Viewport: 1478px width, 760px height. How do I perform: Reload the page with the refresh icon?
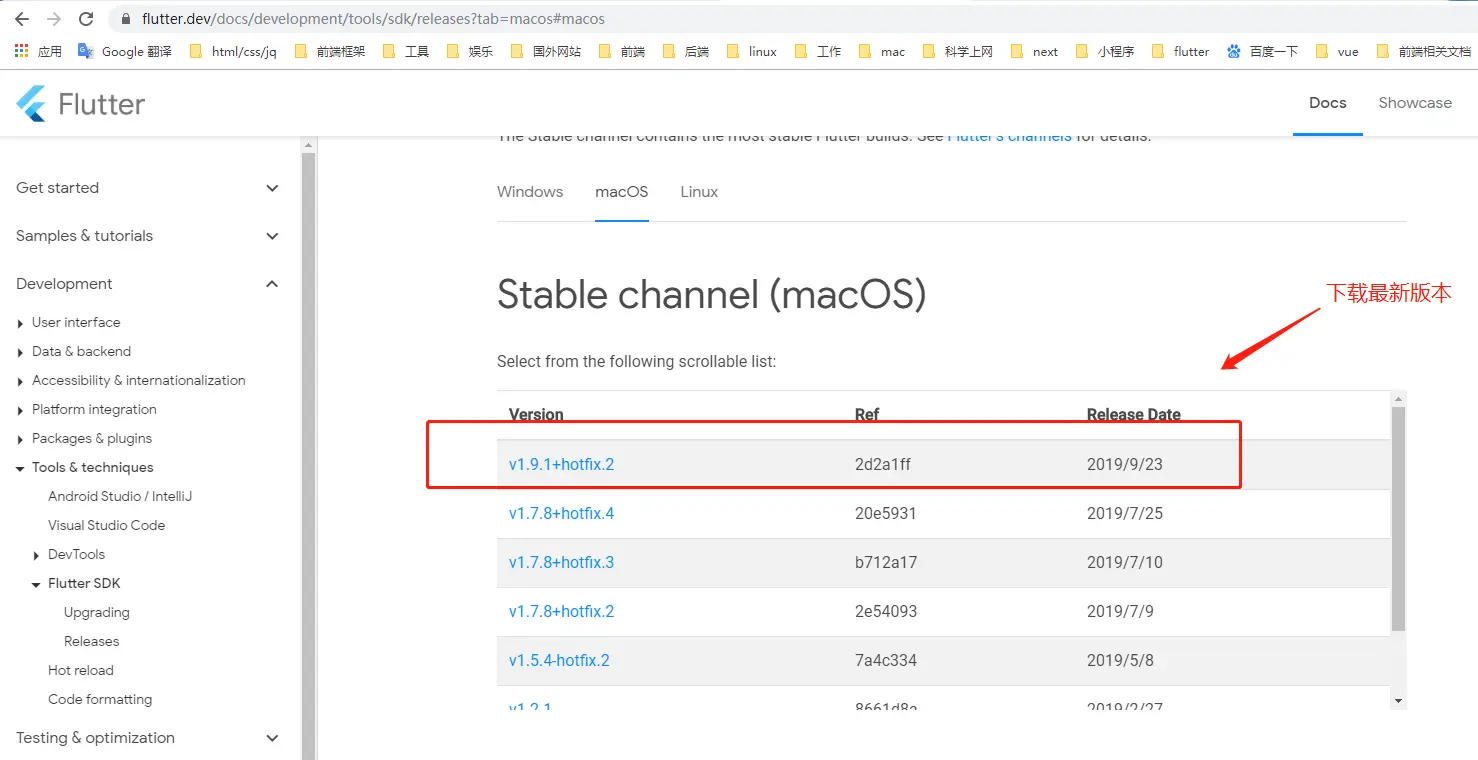click(x=86, y=19)
